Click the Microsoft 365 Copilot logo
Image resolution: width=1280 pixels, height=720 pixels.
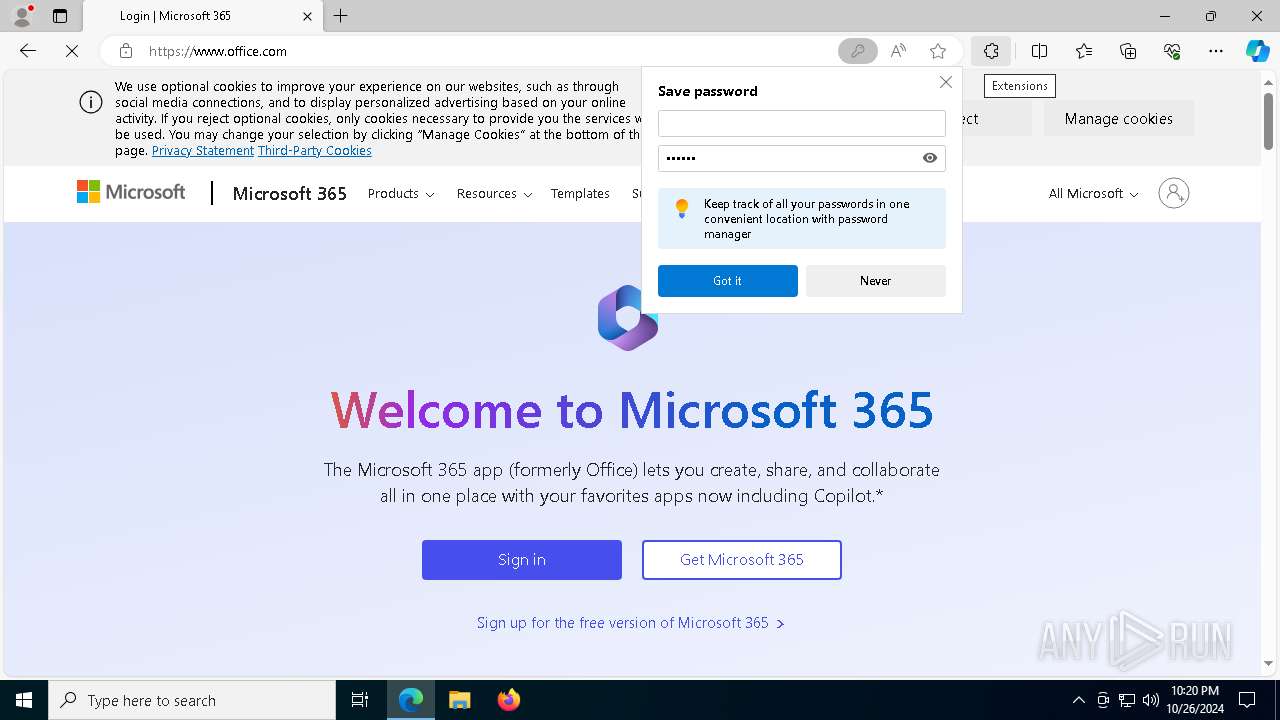pos(628,318)
